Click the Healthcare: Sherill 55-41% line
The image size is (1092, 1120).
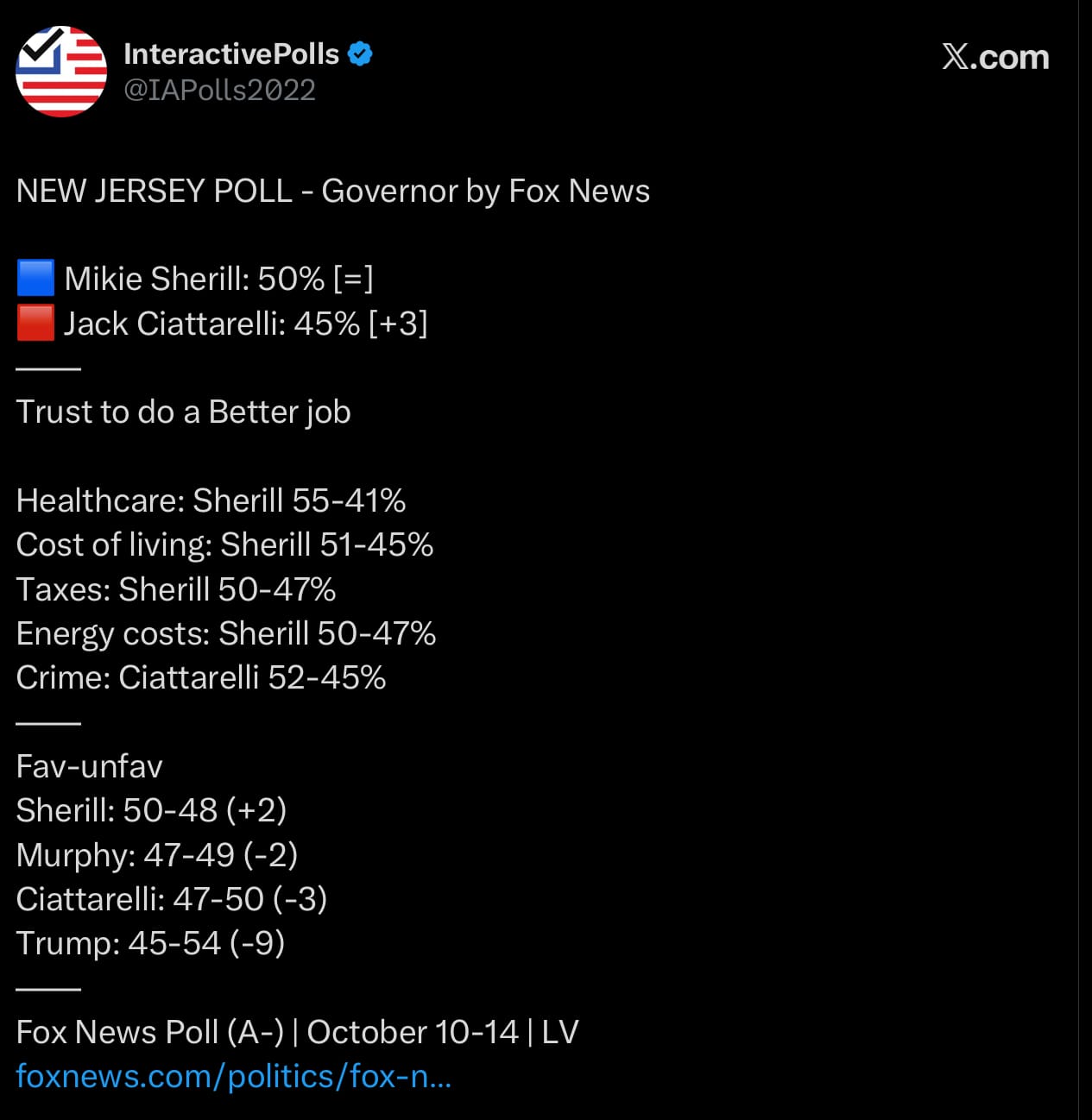[x=211, y=500]
